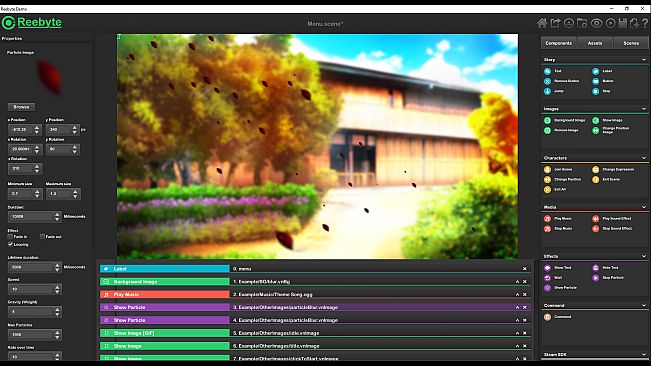Collapse the Media section

click(644, 207)
